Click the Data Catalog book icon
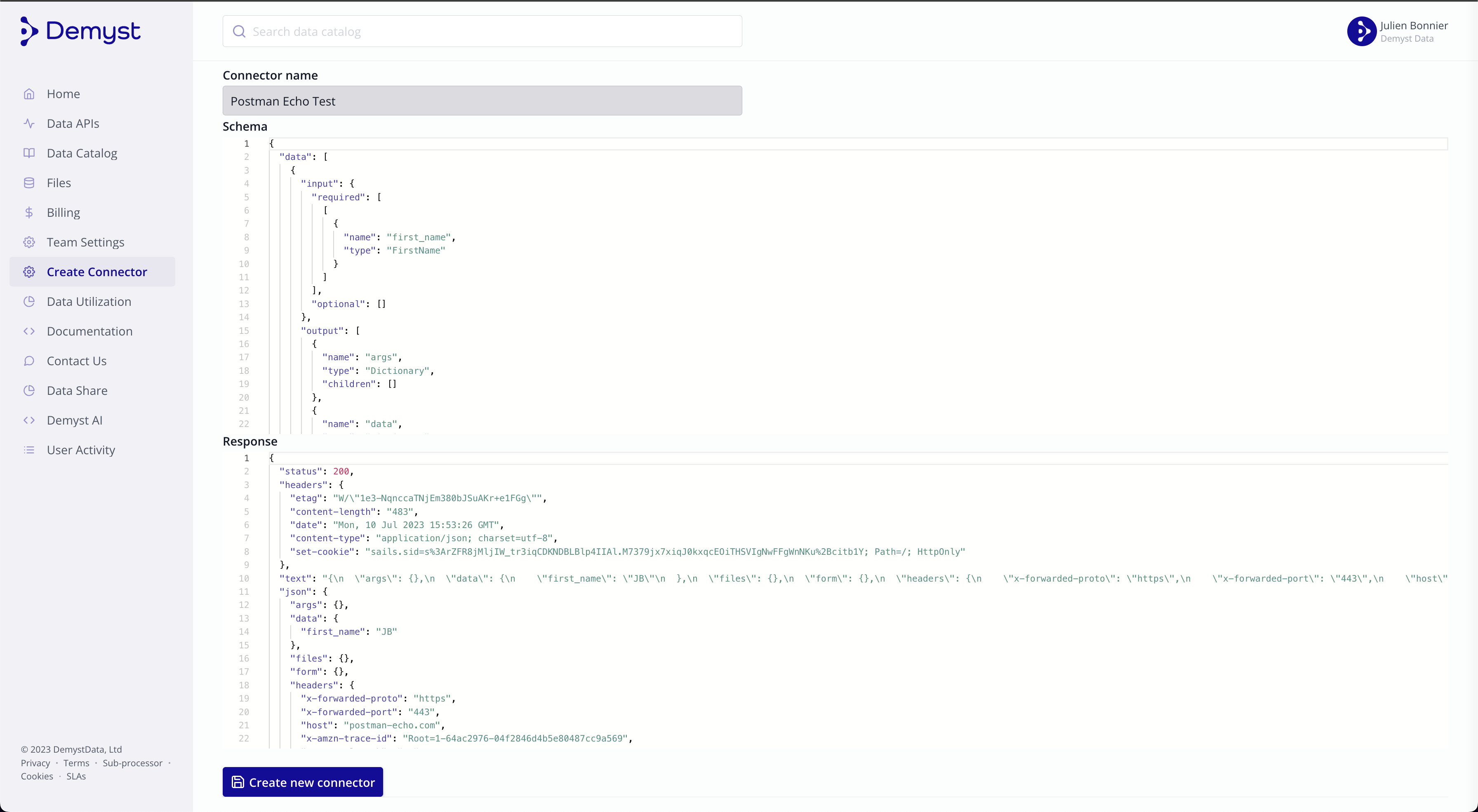The image size is (1478, 812). click(29, 153)
